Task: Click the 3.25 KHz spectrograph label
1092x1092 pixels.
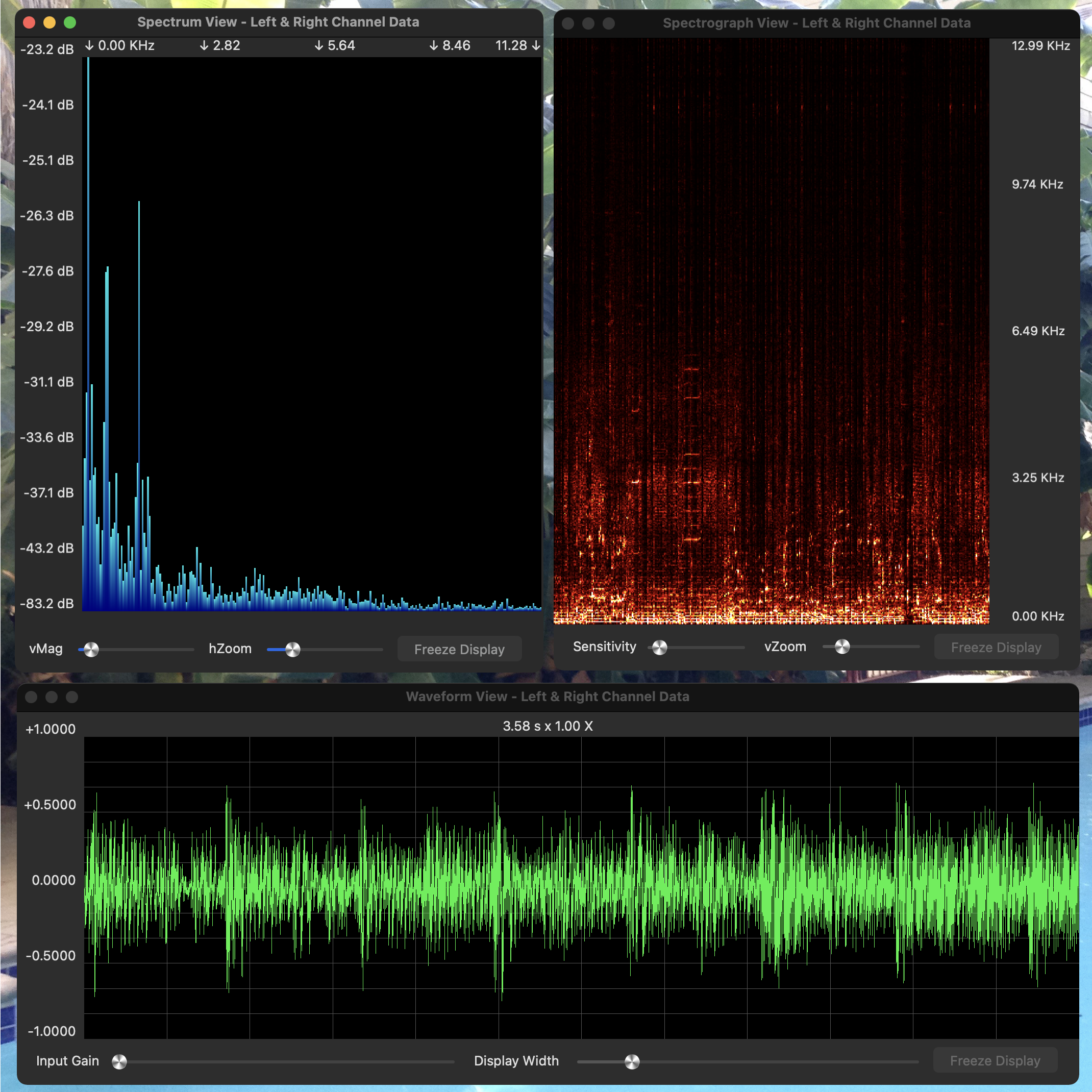Action: click(1038, 477)
